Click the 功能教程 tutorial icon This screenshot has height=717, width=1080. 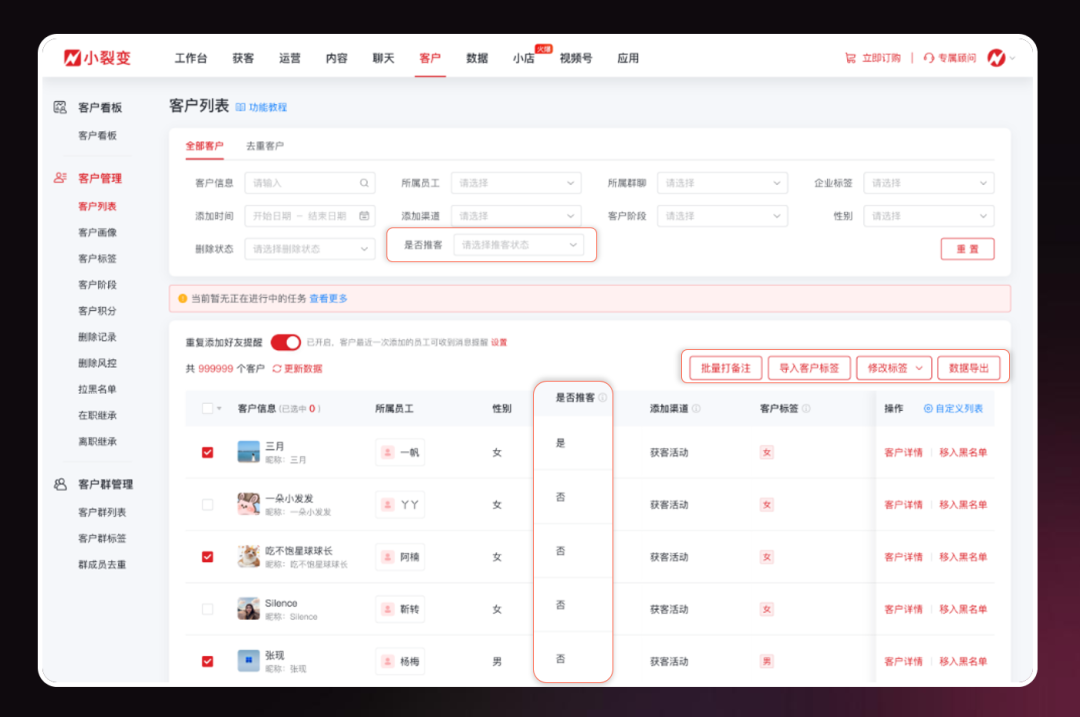coord(241,107)
